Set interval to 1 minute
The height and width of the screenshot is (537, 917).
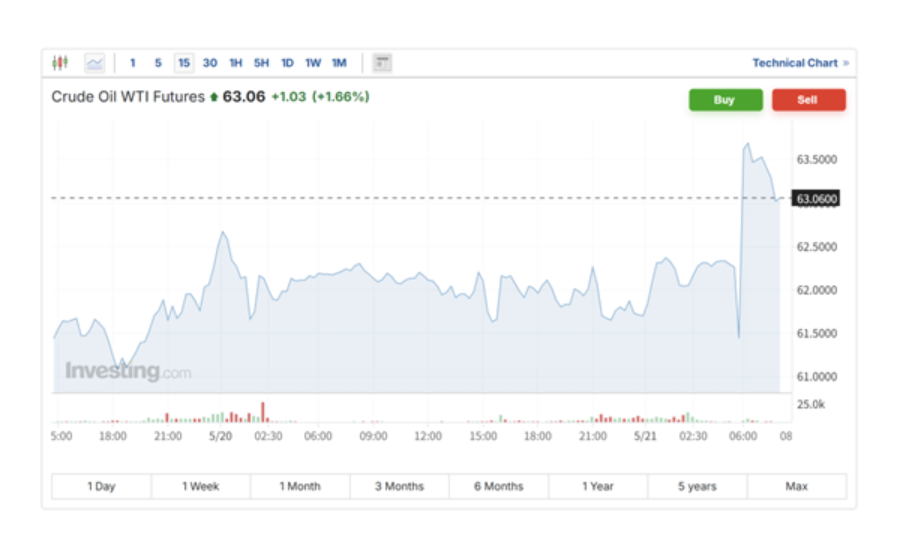pos(133,63)
